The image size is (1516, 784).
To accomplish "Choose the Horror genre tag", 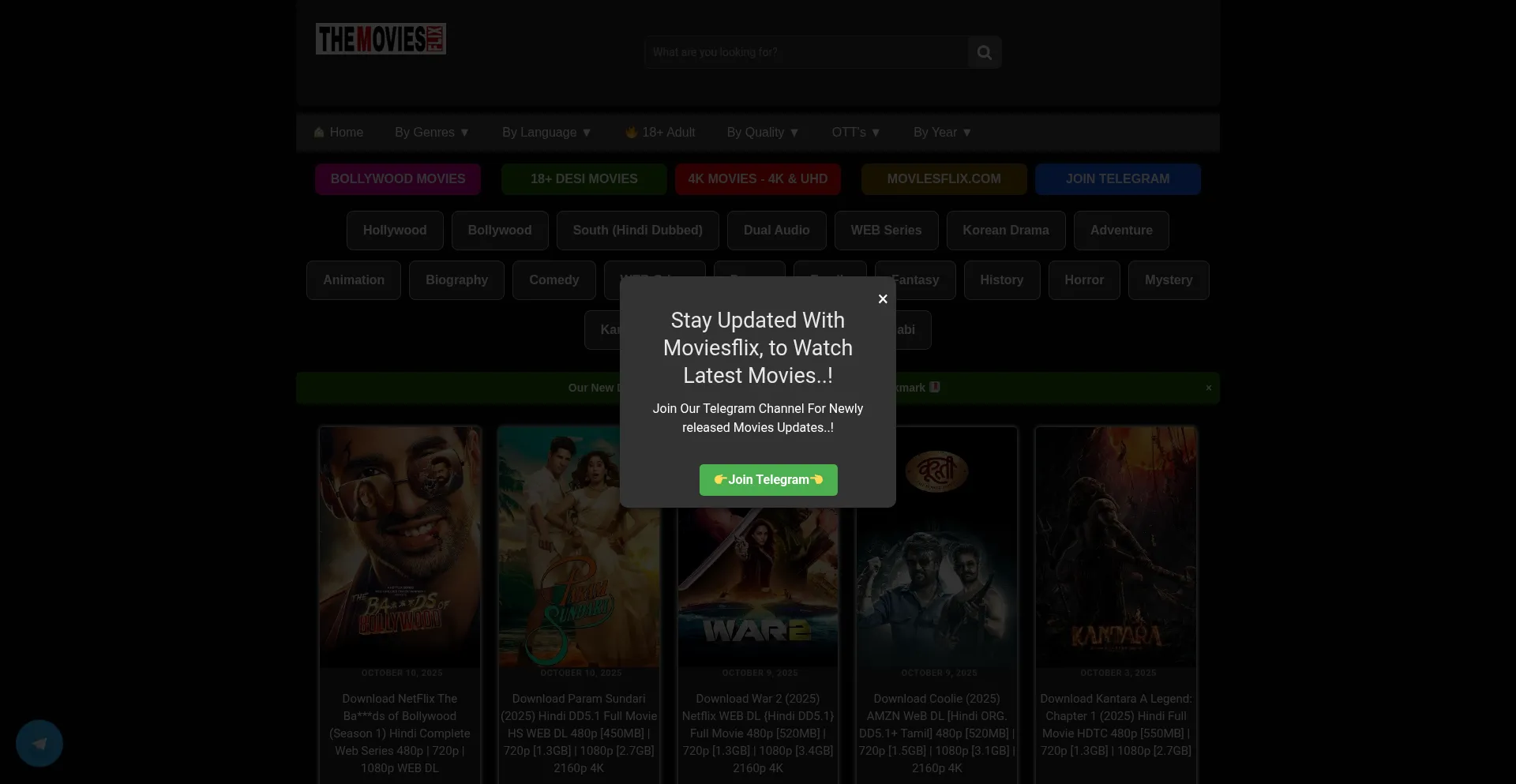I will click(1083, 280).
